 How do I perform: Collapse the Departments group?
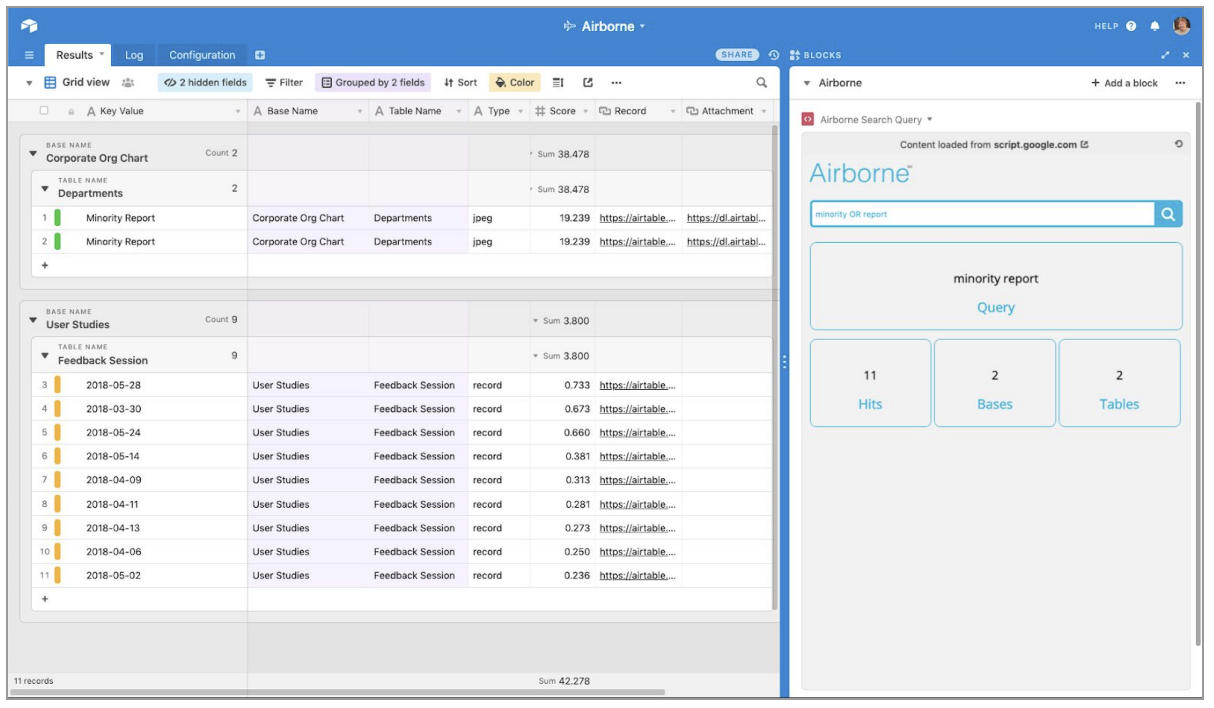(45, 189)
